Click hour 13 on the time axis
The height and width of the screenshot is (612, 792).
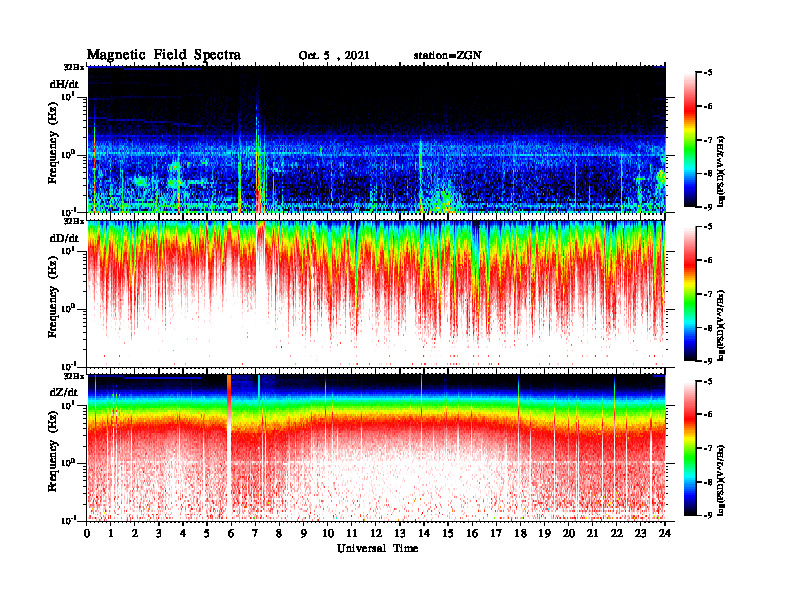coord(400,534)
